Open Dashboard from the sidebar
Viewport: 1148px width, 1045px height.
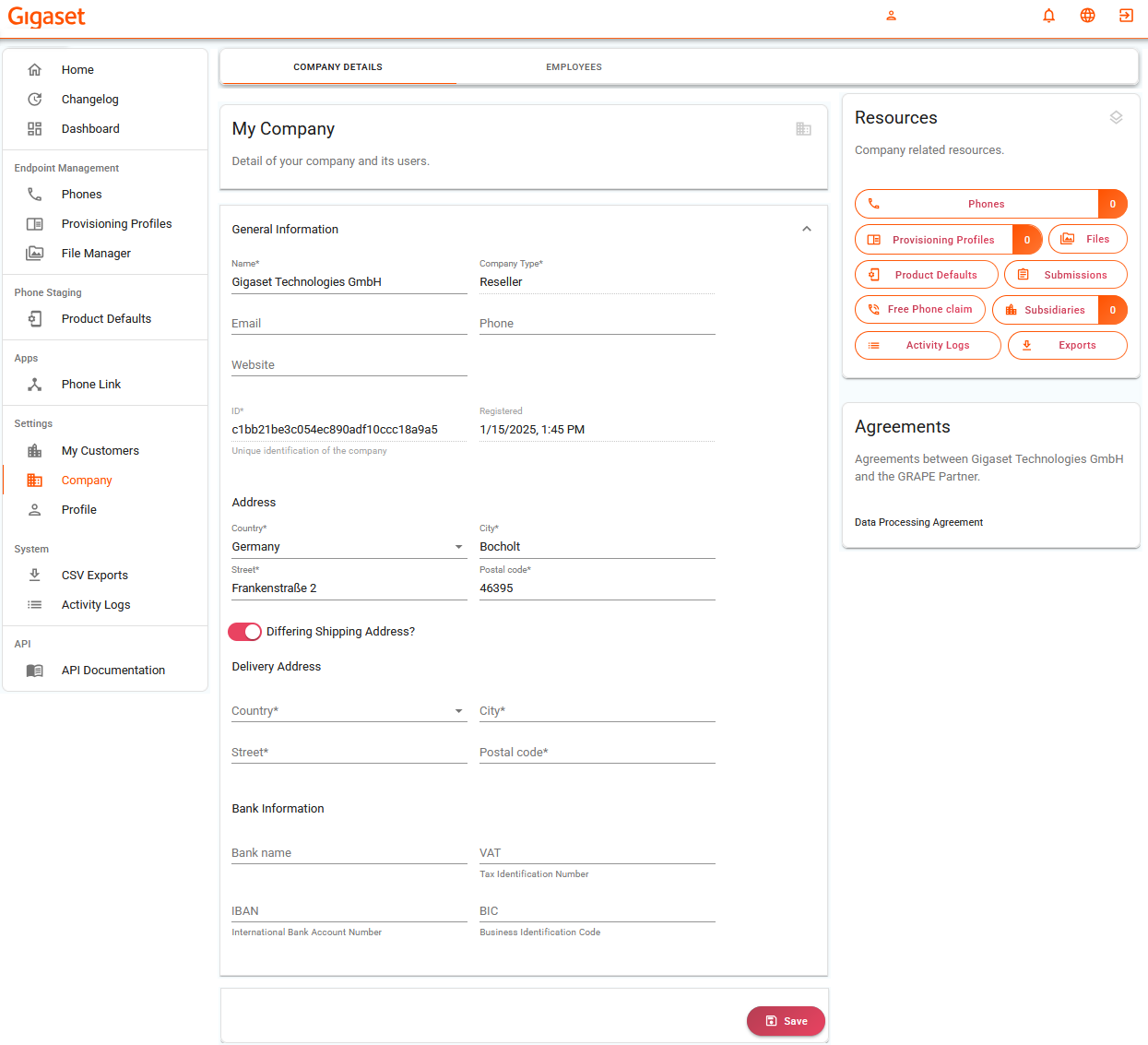[105, 129]
